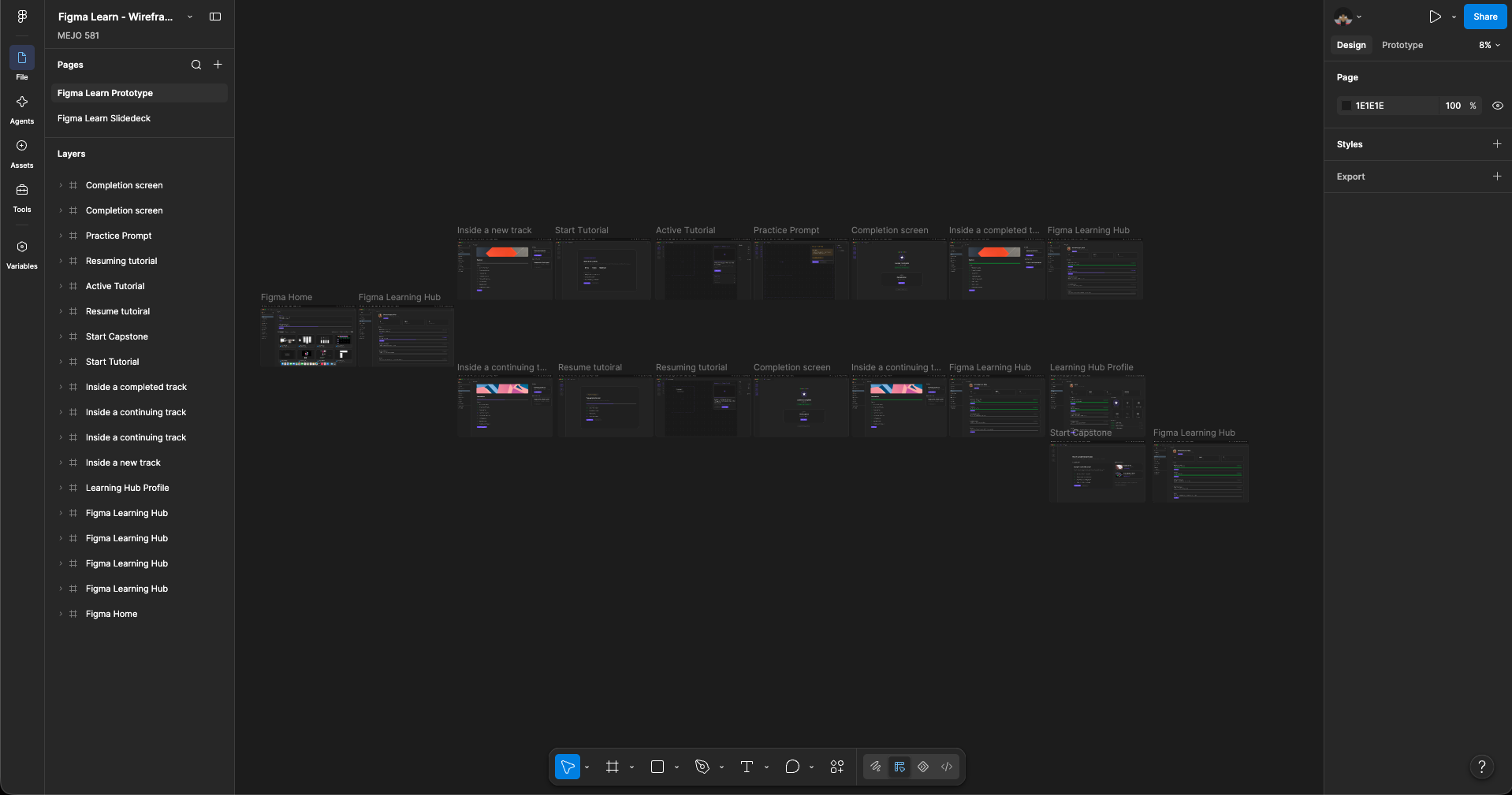Open shape tools options chevron
The width and height of the screenshot is (1512, 795).
tap(677, 767)
